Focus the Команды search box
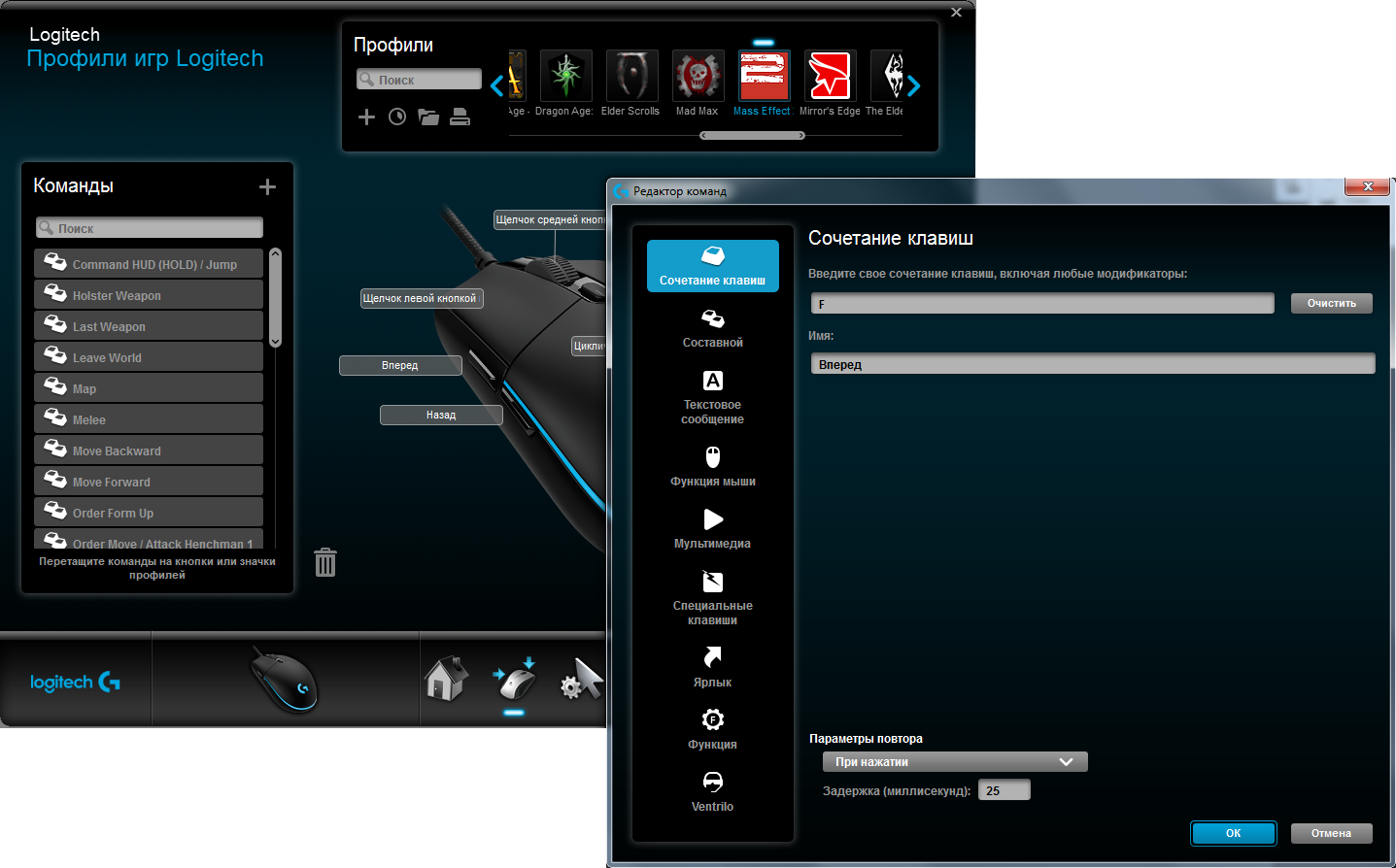1396x868 pixels. 150,228
